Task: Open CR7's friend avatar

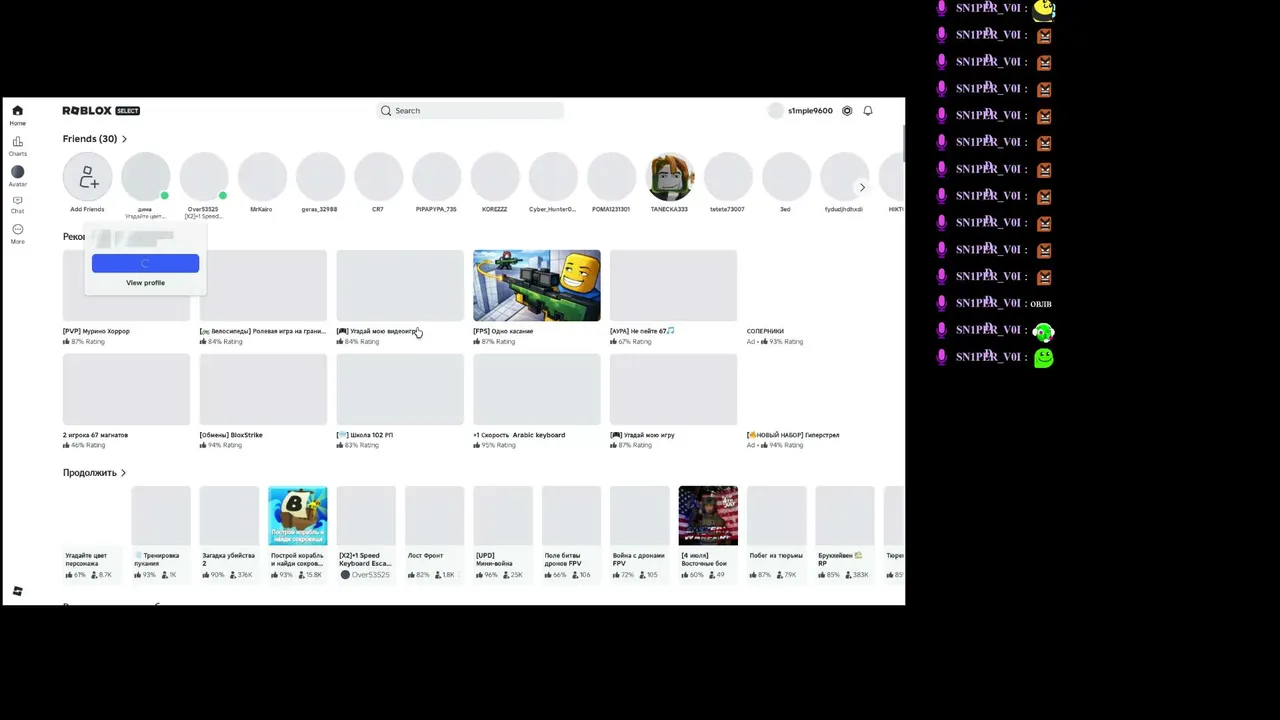Action: (x=378, y=178)
